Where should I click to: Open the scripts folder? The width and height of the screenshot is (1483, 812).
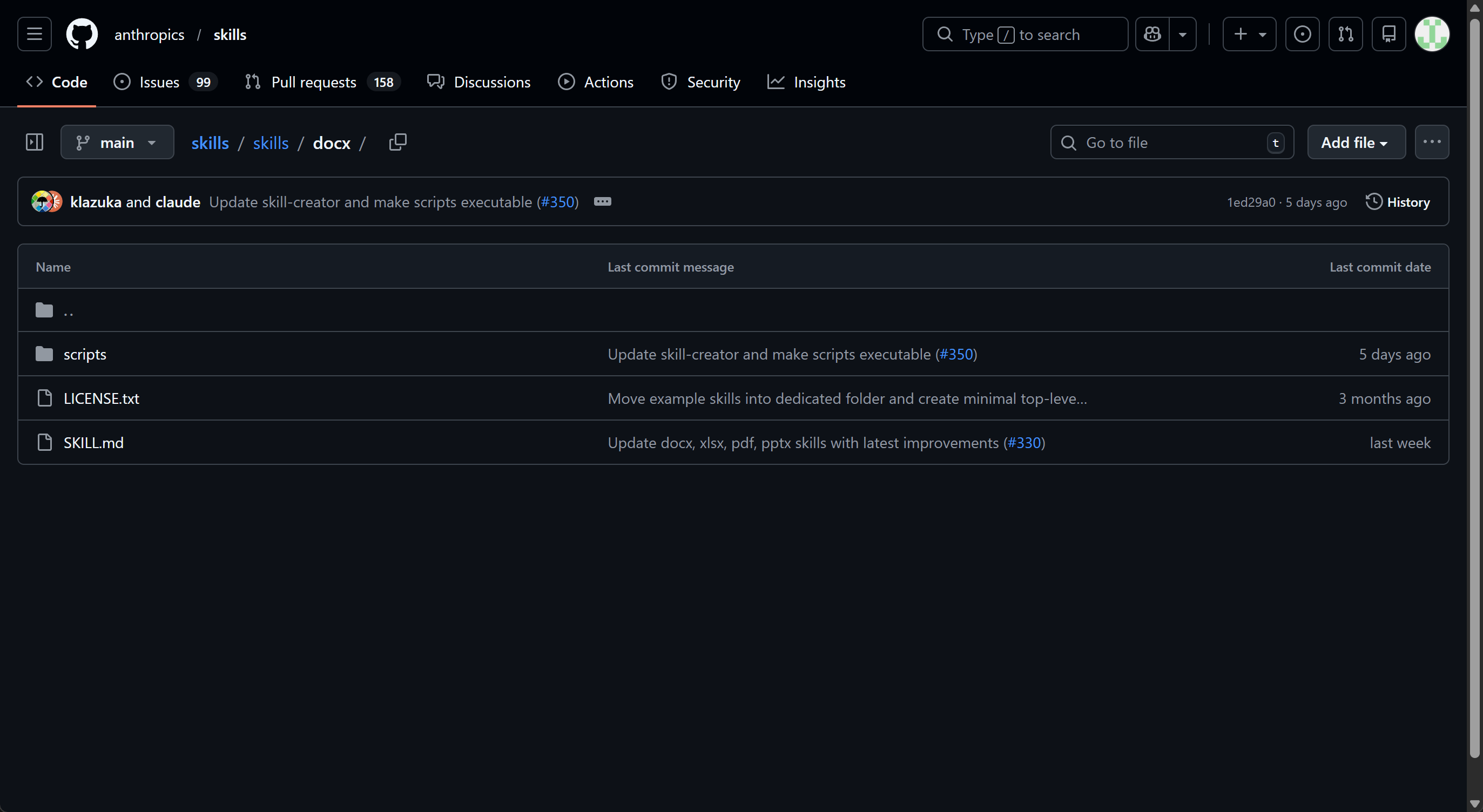pos(85,354)
